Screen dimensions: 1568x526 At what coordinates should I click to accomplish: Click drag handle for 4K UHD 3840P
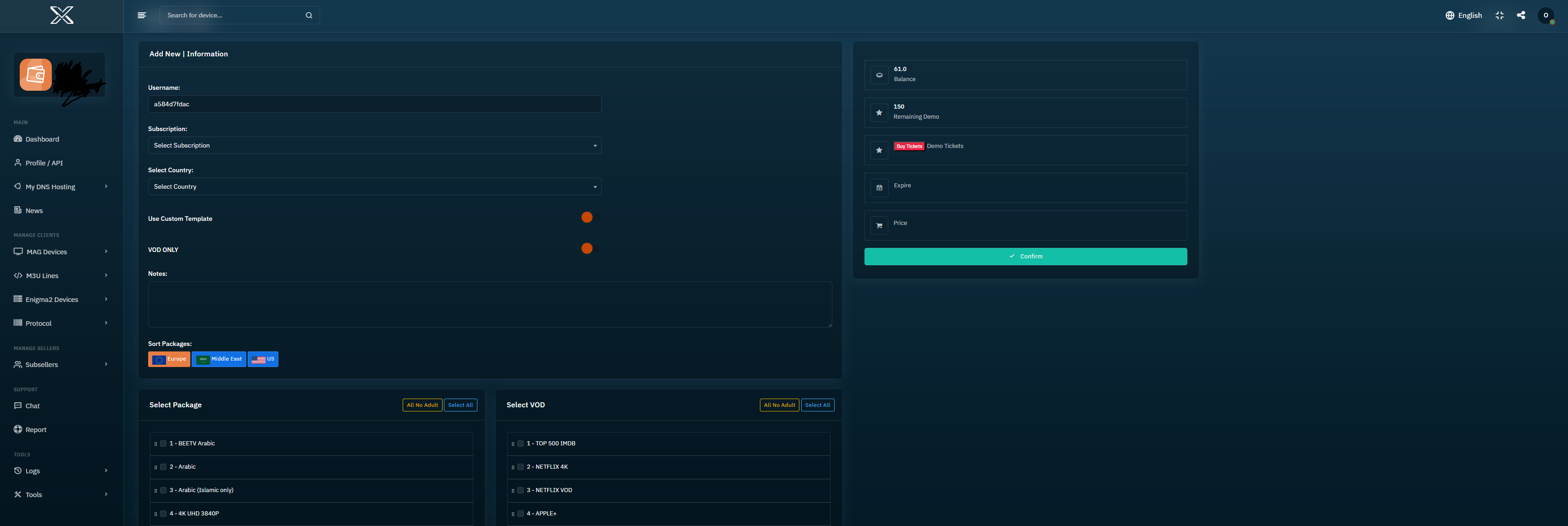point(155,514)
